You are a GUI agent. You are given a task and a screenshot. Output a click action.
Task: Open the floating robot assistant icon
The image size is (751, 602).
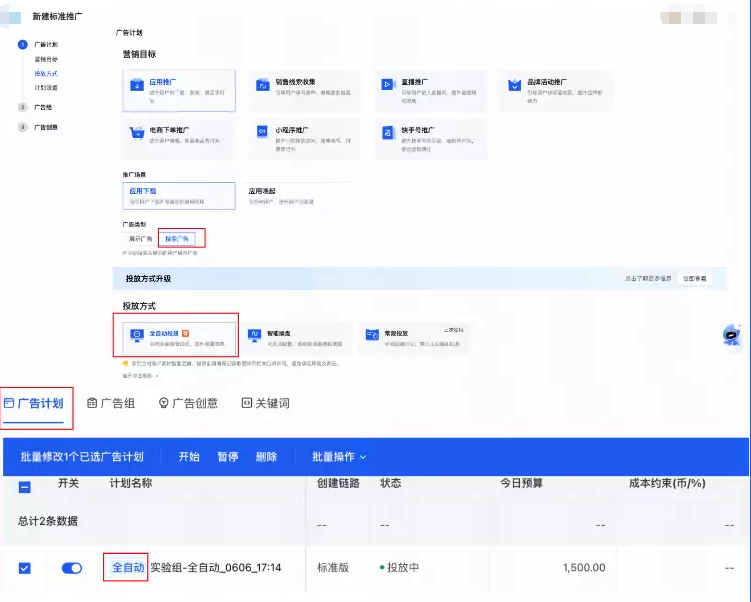click(731, 335)
